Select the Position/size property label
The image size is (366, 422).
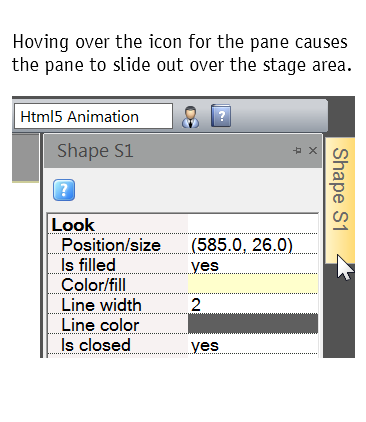tap(111, 245)
